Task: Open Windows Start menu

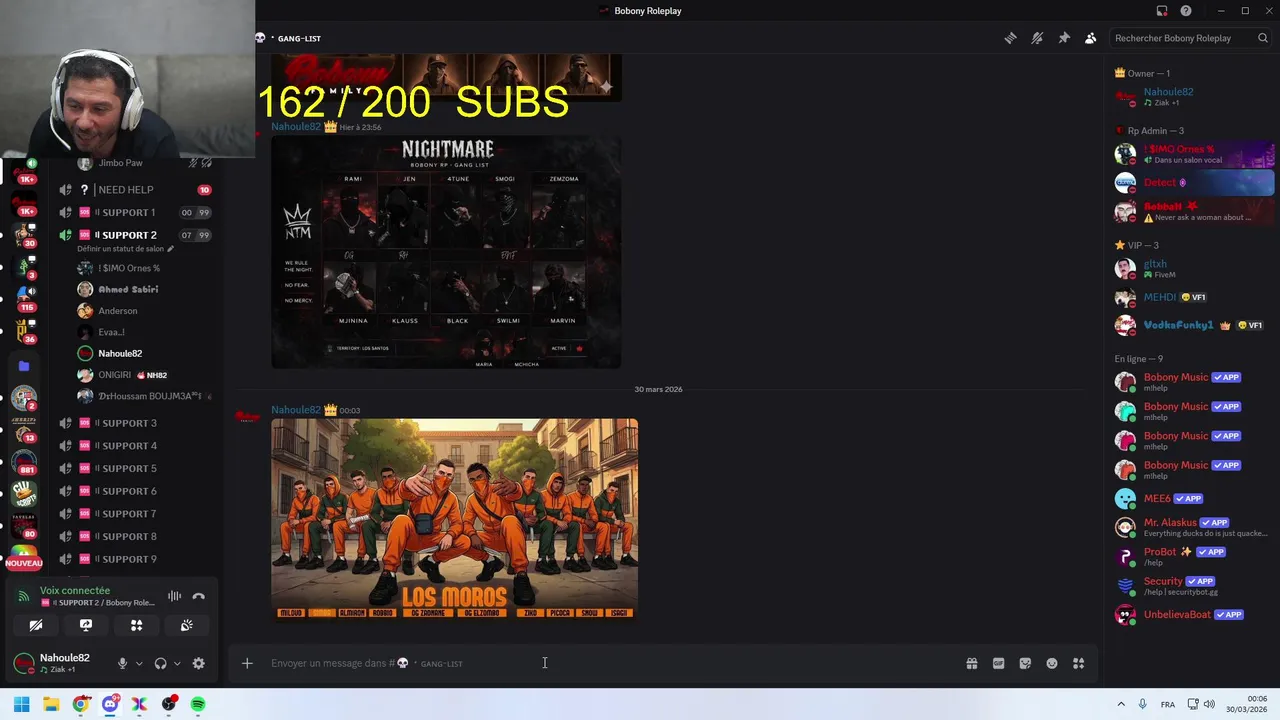Action: coord(21,704)
